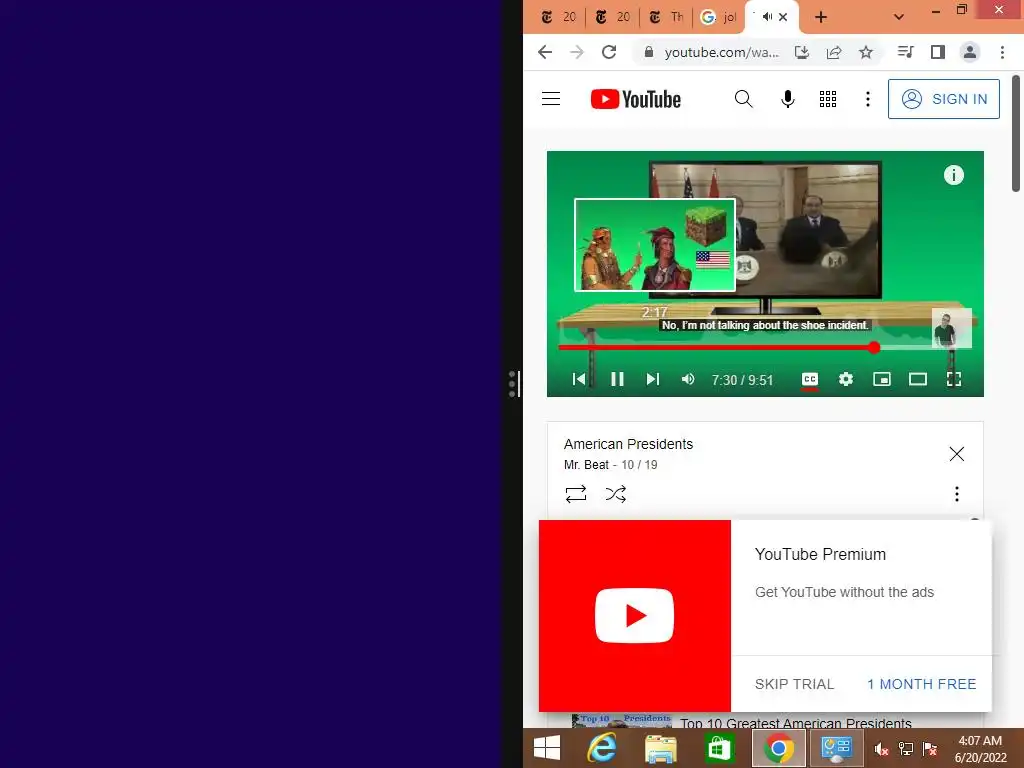Install app icon in address bar
1024x768 pixels.
point(801,52)
